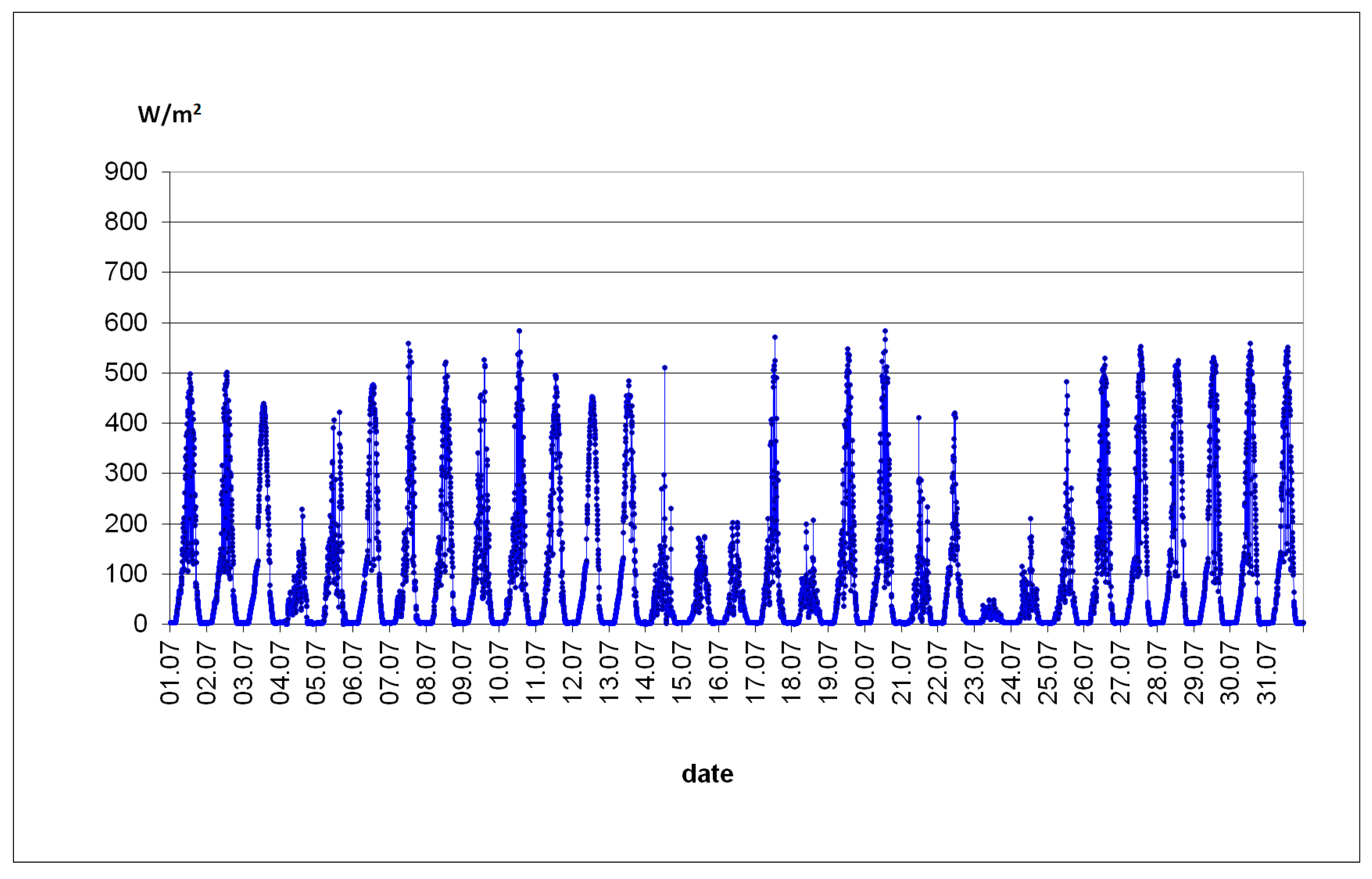This screenshot has height=879, width=1372.
Task: Click the 05.07 date label
Action: pos(316,672)
